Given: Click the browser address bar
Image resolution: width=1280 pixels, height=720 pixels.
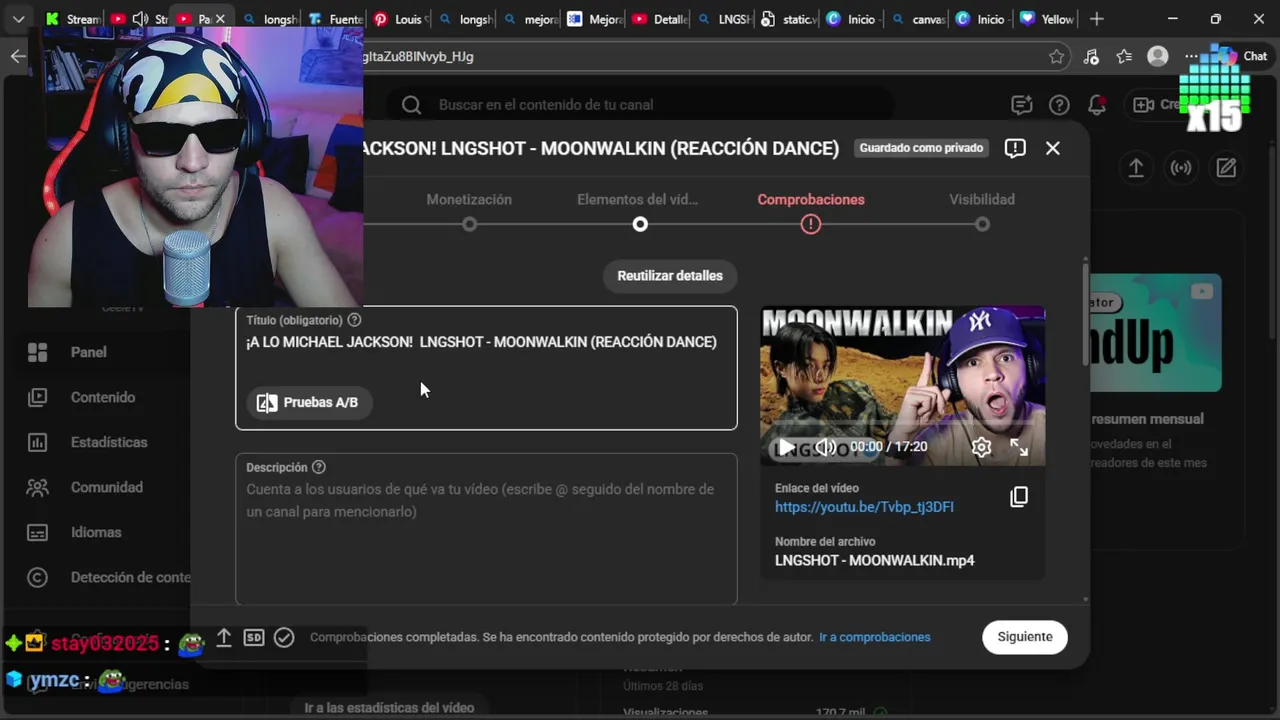Looking at the screenshot, I should [x=700, y=57].
